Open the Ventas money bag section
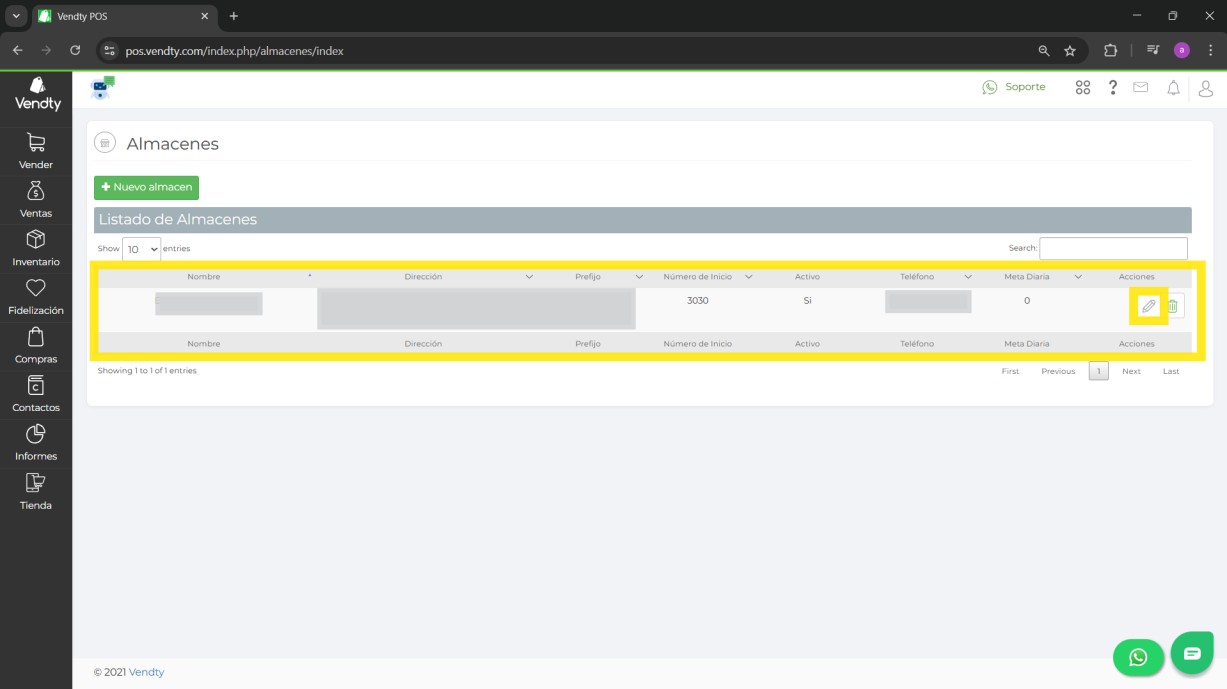 pyautogui.click(x=36, y=200)
